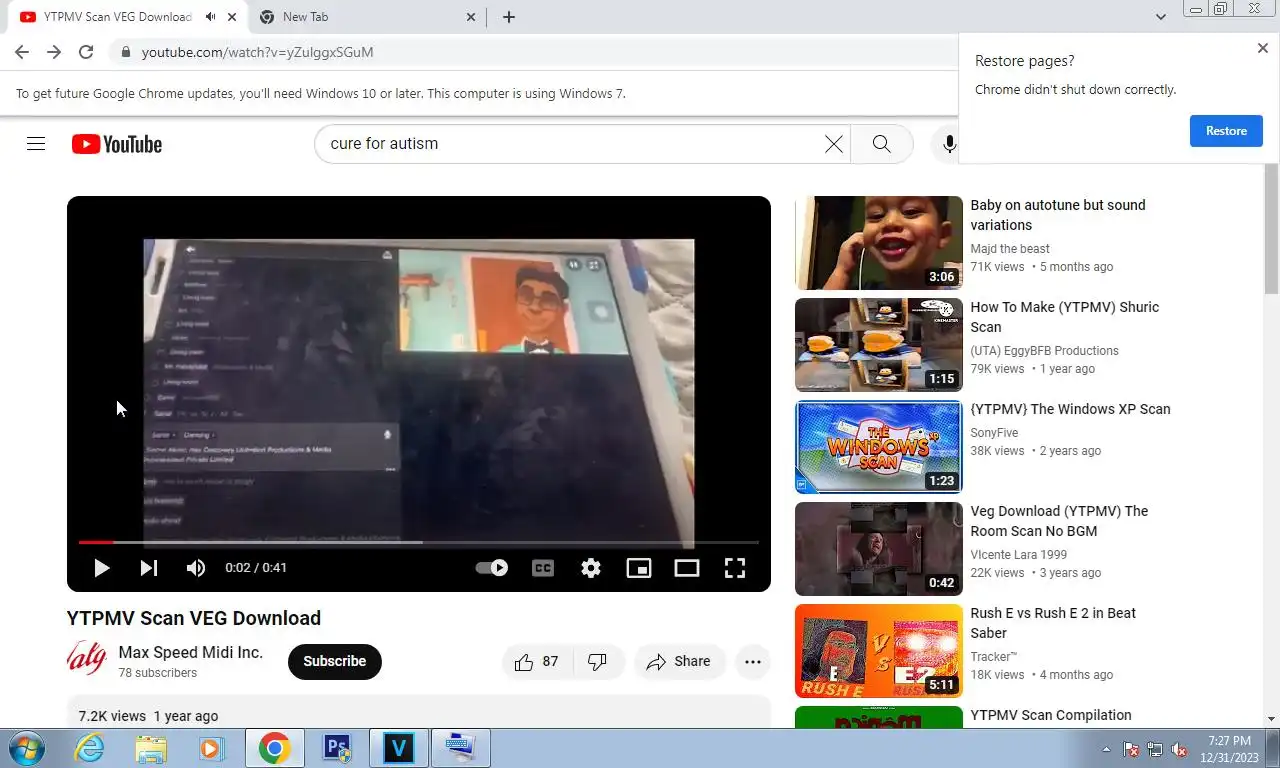Launch Internet Explorer from taskbar
The image size is (1280, 768).
click(x=89, y=748)
